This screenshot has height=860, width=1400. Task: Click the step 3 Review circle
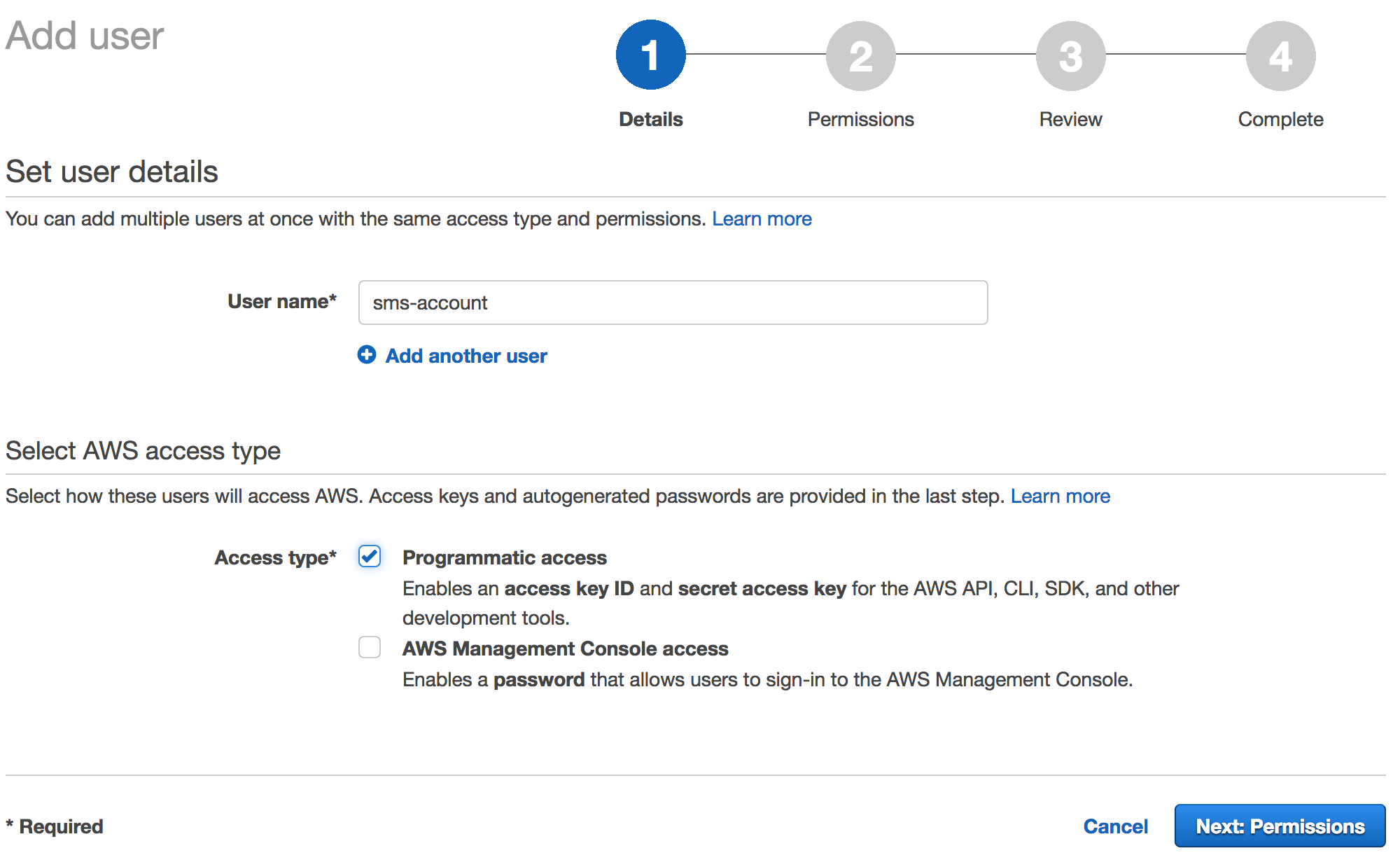[x=1070, y=55]
